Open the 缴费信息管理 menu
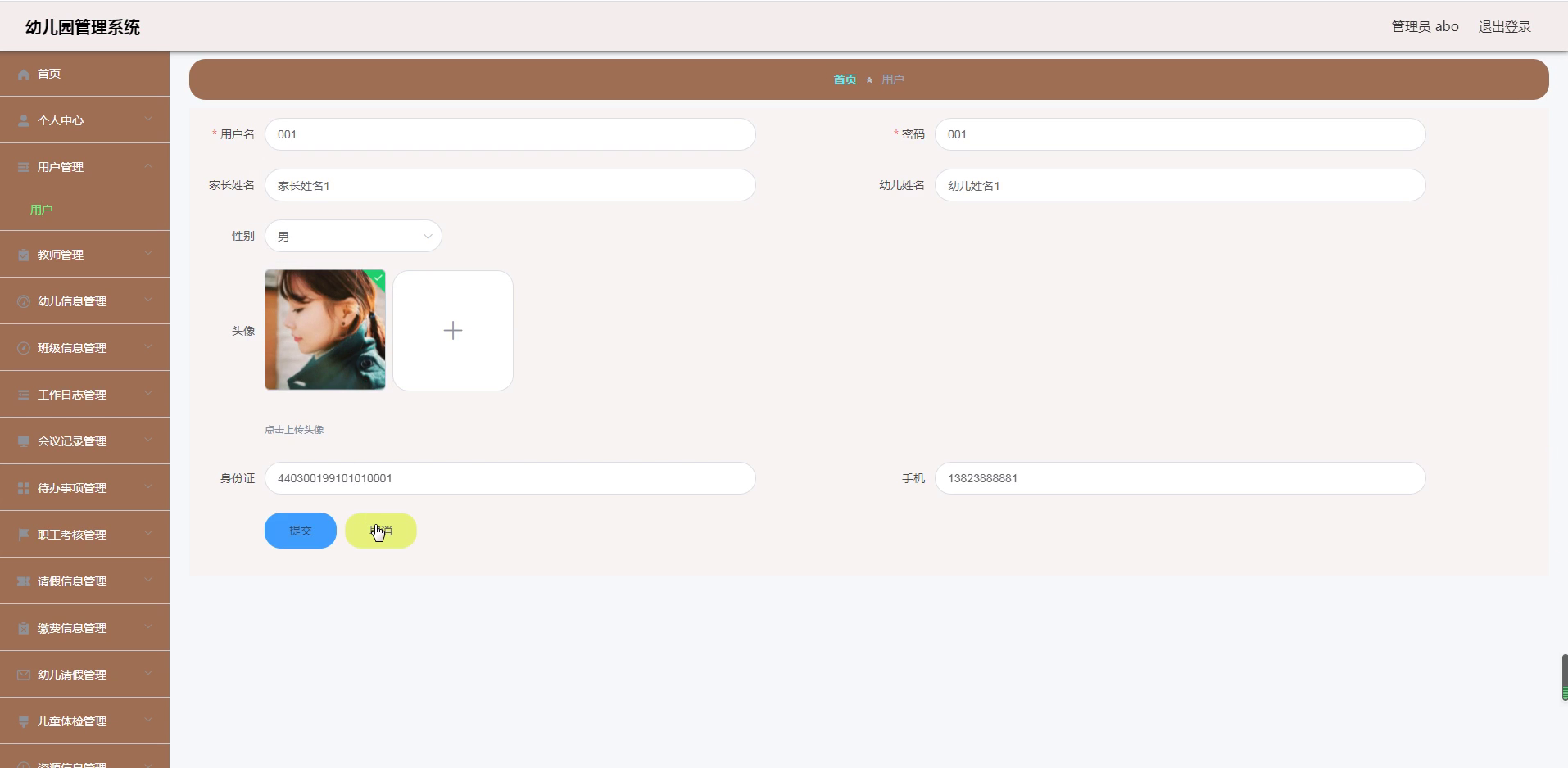The image size is (1568, 768). (84, 628)
